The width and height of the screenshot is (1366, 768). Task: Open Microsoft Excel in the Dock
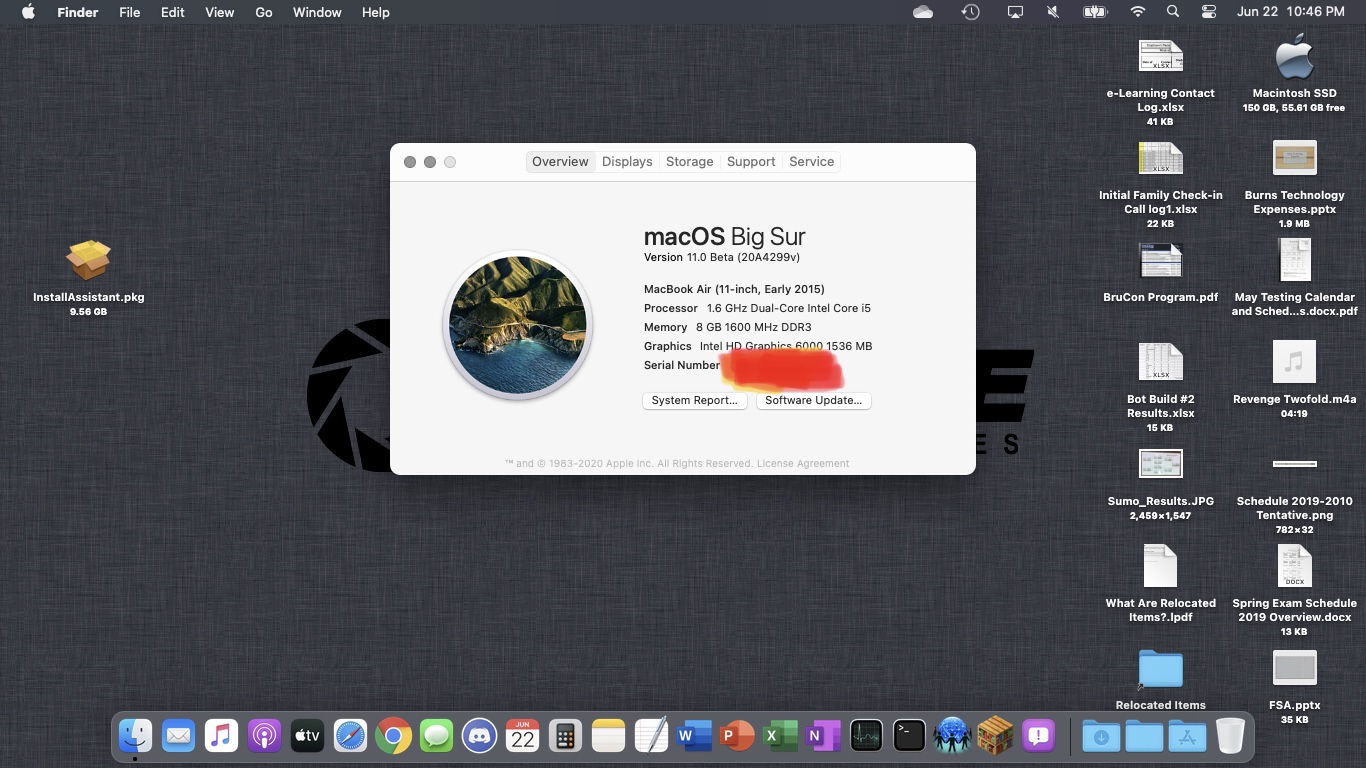point(780,737)
